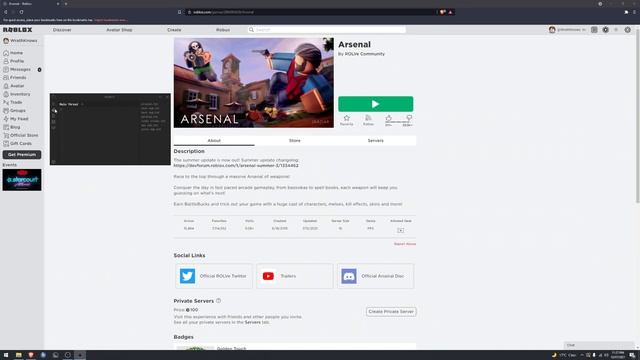640x360 pixels.
Task: Click the sidebar username avatar
Action: tap(6, 41)
